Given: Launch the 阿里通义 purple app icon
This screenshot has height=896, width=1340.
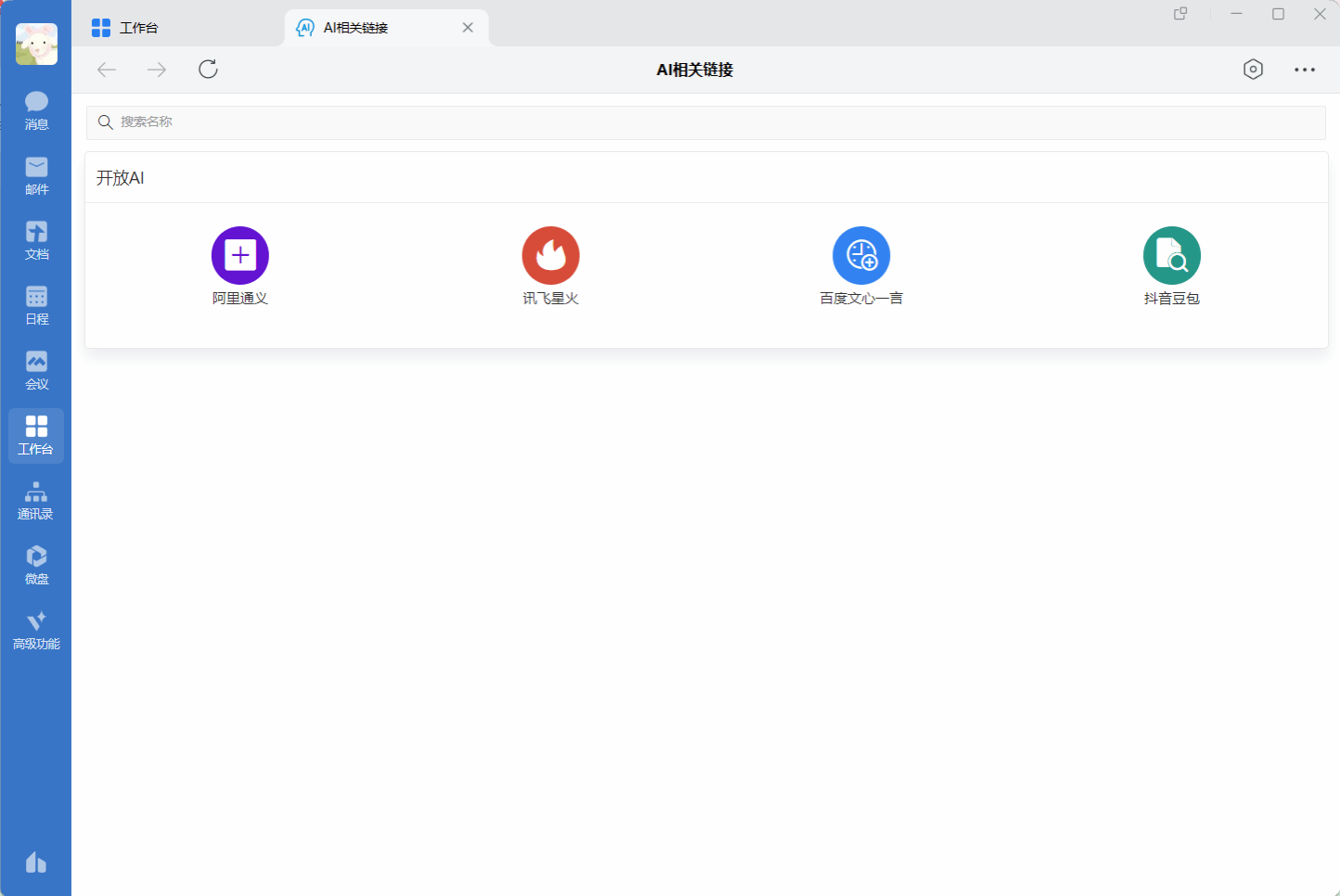Looking at the screenshot, I should pyautogui.click(x=240, y=255).
